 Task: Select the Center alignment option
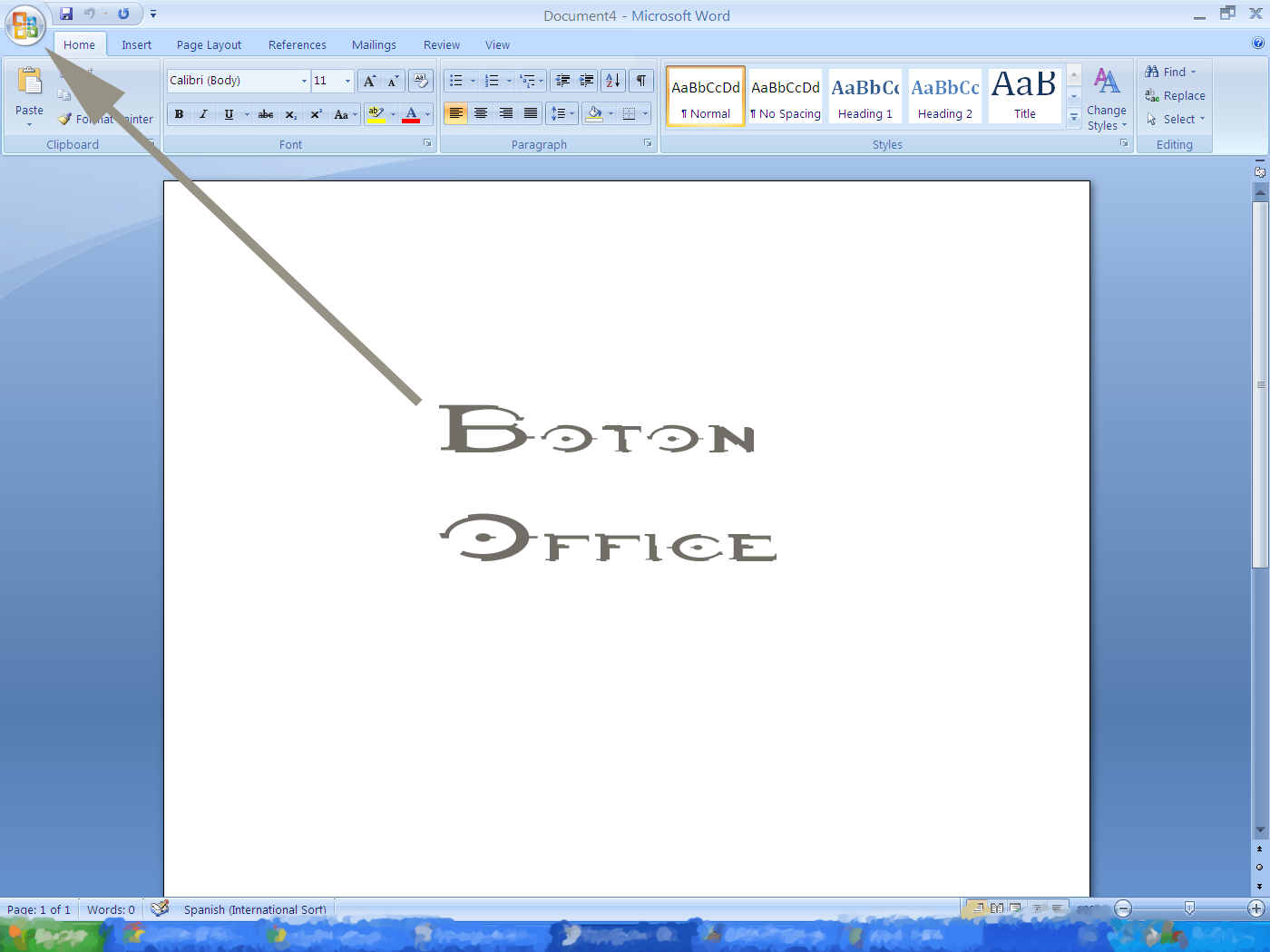pos(481,113)
